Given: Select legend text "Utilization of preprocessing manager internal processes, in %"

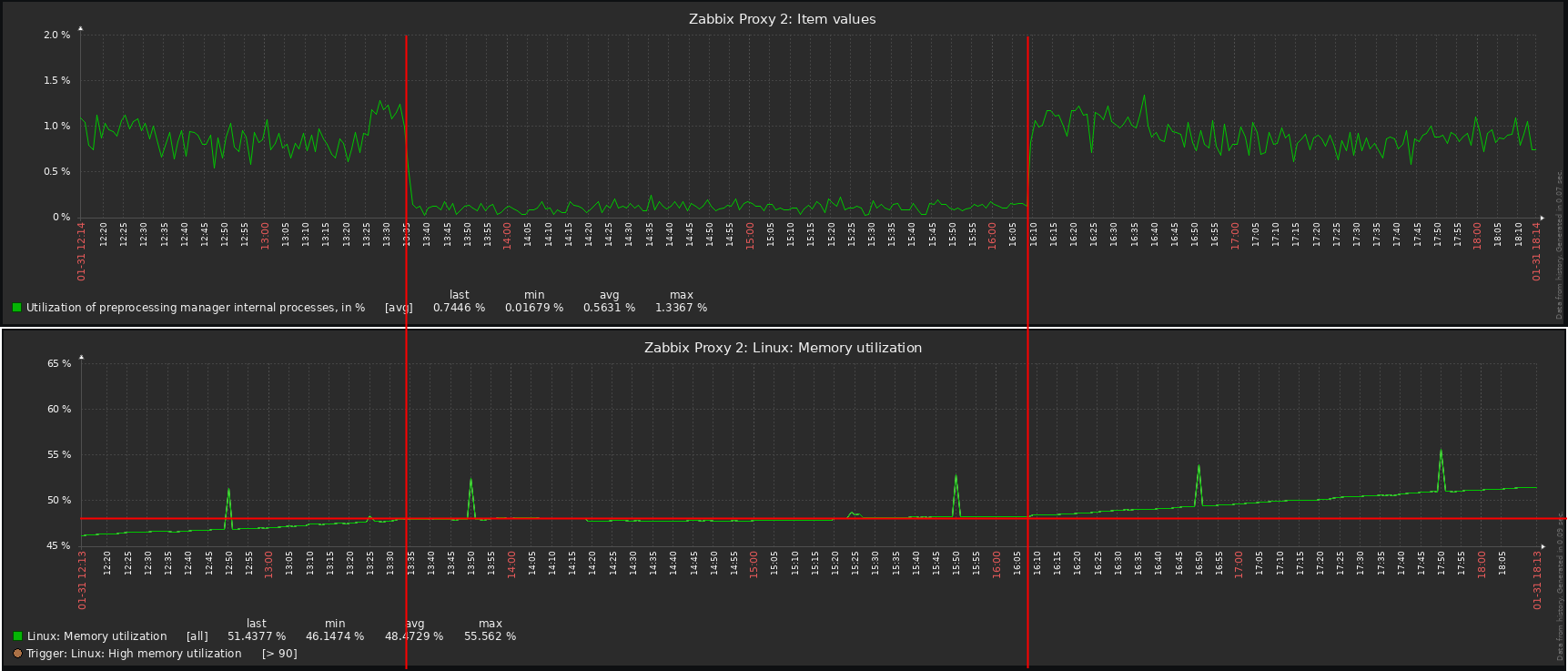Looking at the screenshot, I should [196, 308].
